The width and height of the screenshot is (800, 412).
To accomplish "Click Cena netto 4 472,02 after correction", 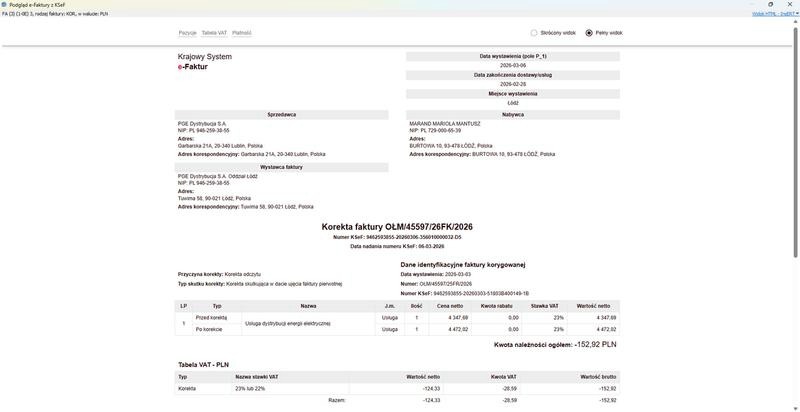I will (x=459, y=329).
